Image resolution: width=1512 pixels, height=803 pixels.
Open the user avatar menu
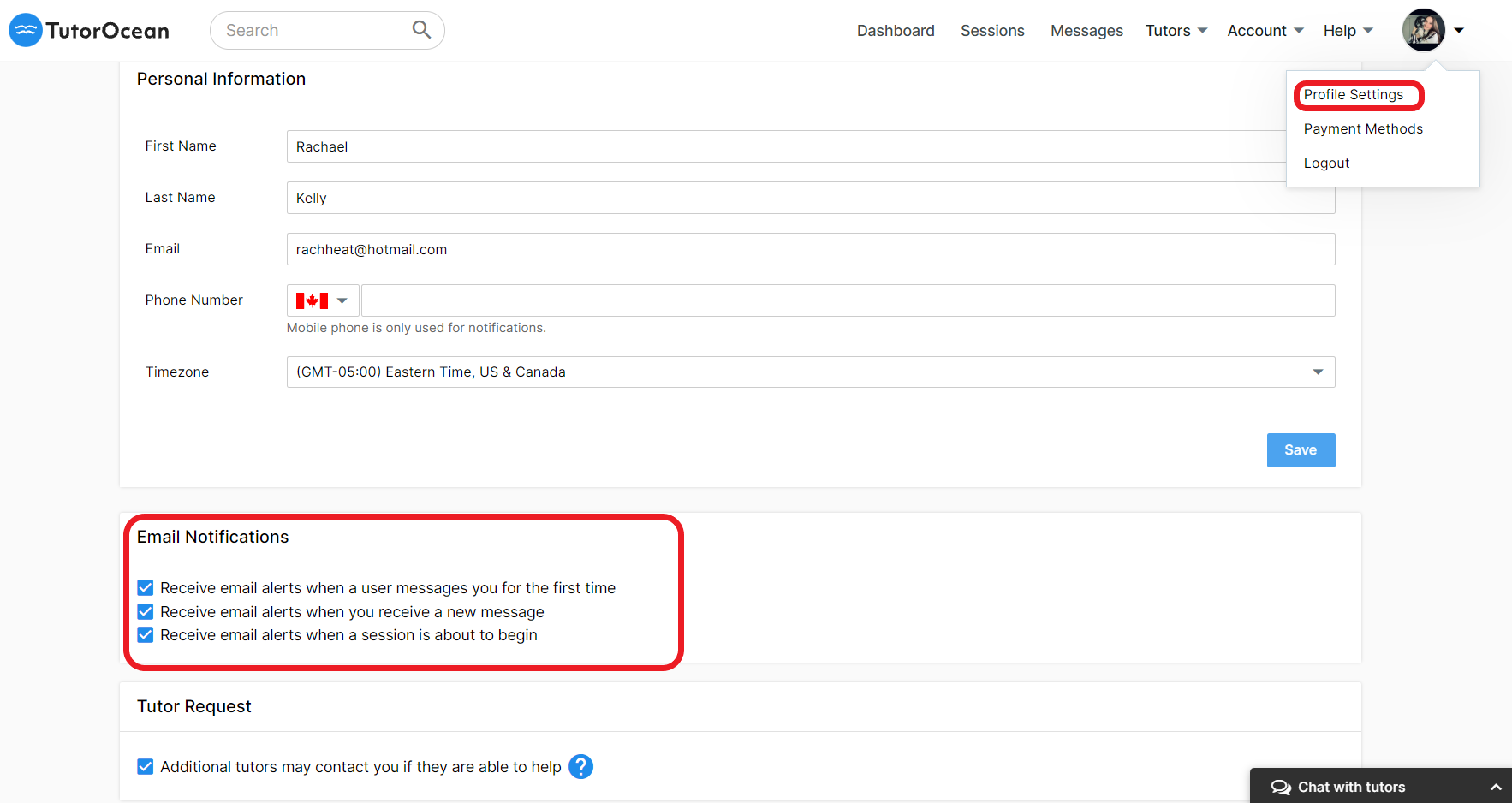(x=1423, y=30)
